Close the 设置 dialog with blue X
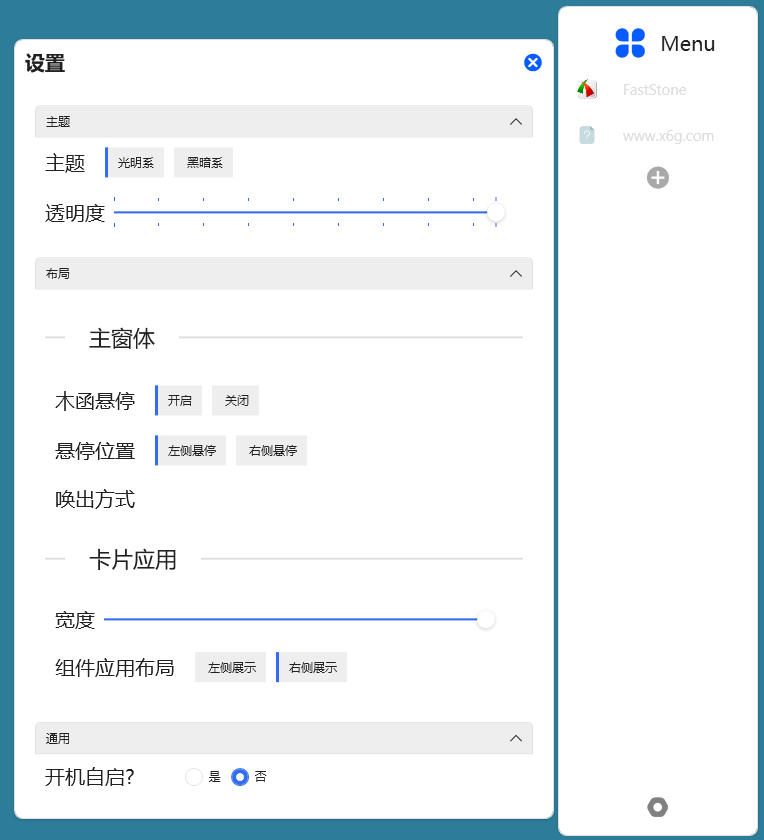 533,63
